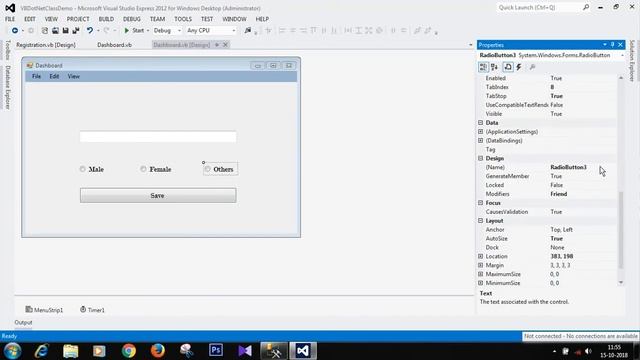The height and width of the screenshot is (360, 640).
Task: Click File in Dashboard form menu strip
Action: 36,76
